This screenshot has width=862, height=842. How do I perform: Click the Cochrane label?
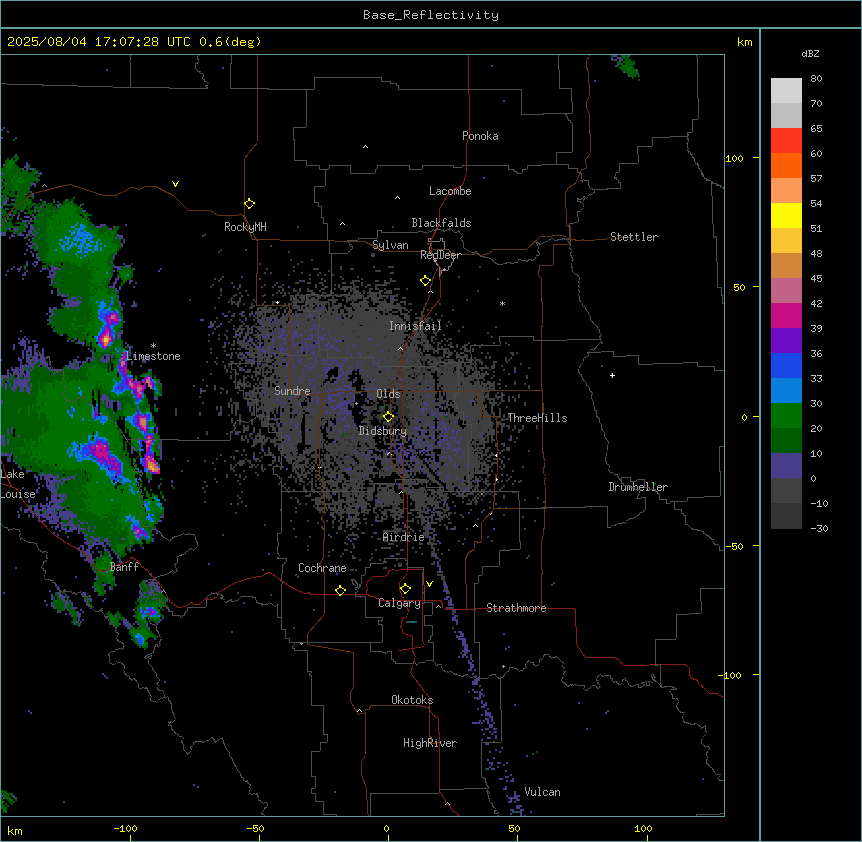[322, 568]
